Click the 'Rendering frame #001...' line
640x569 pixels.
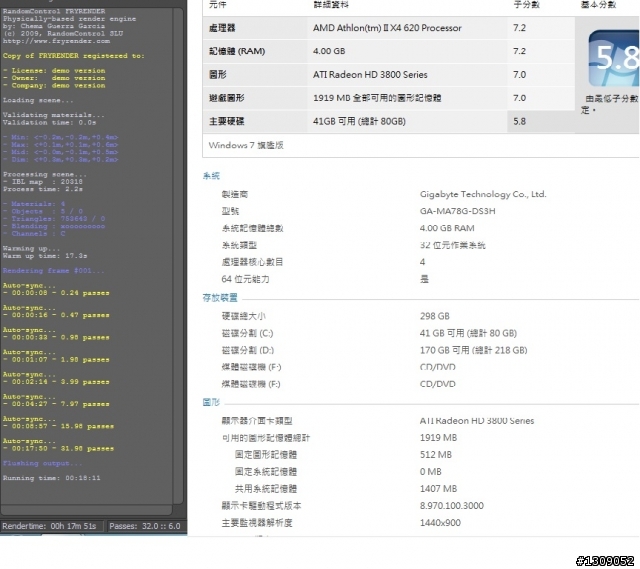pos(53,271)
